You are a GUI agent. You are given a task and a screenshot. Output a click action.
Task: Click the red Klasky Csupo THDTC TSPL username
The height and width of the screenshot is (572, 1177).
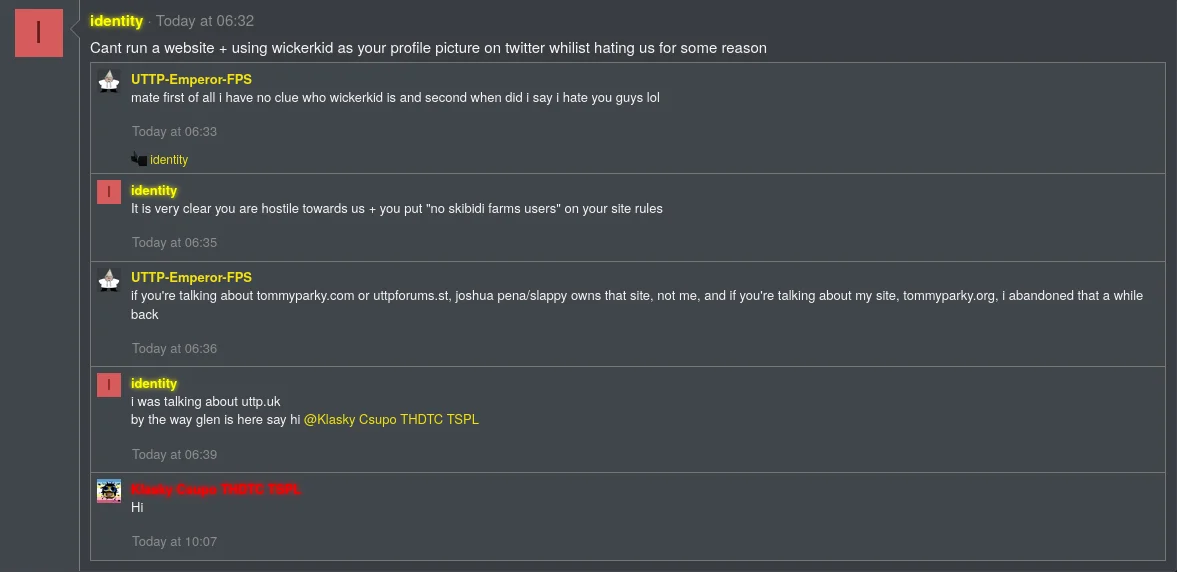click(x=216, y=489)
